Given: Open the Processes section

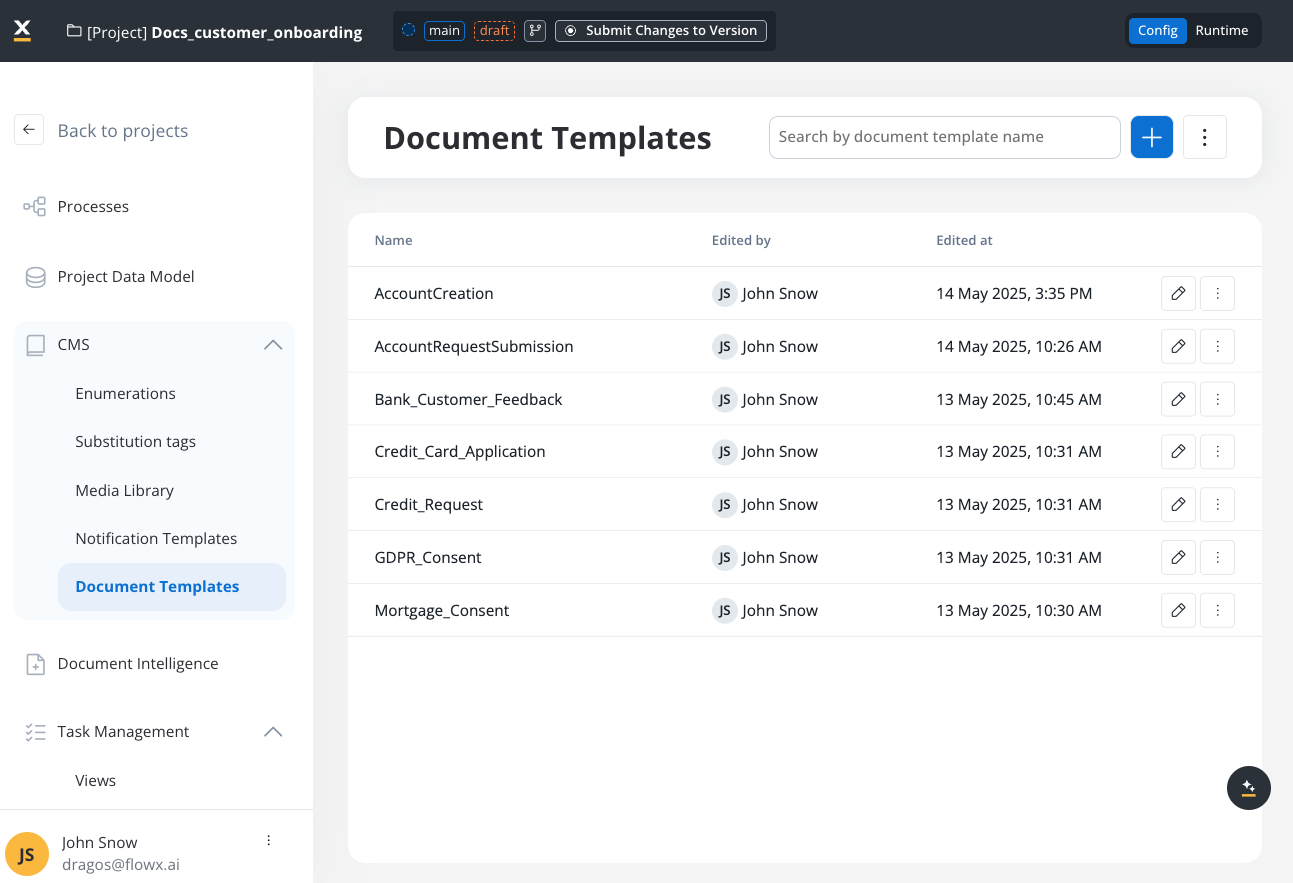Looking at the screenshot, I should 93,207.
